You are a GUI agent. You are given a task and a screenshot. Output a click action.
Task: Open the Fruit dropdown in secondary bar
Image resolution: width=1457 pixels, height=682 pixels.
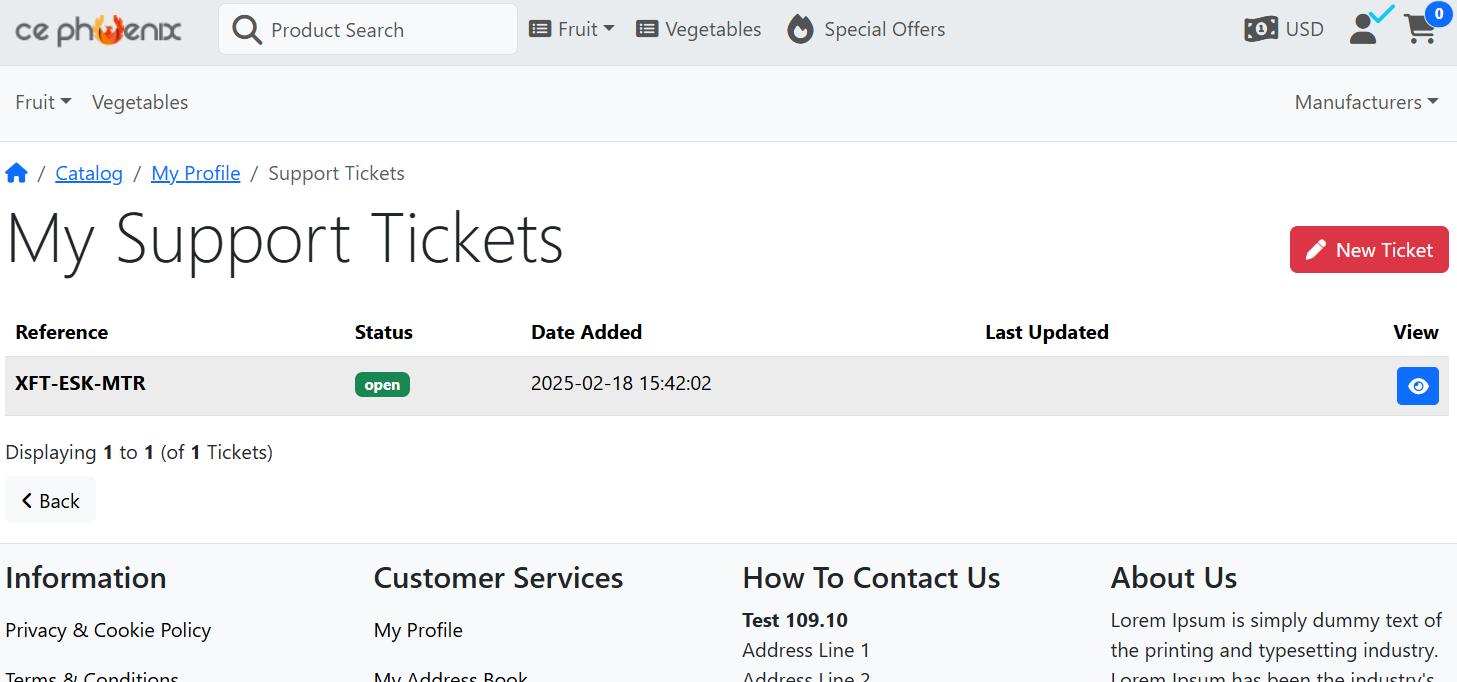[x=43, y=102]
